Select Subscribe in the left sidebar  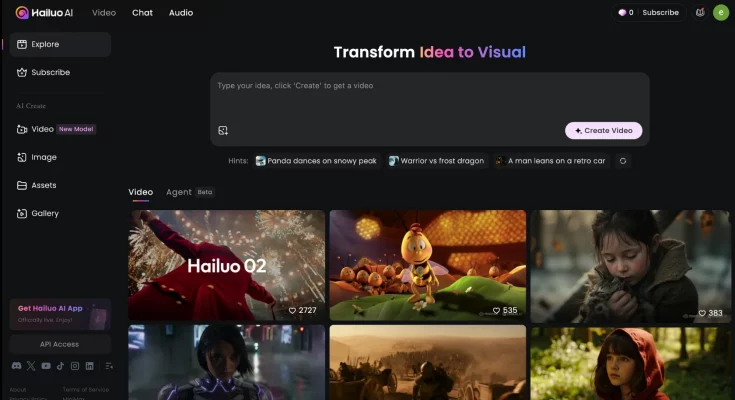click(60, 72)
